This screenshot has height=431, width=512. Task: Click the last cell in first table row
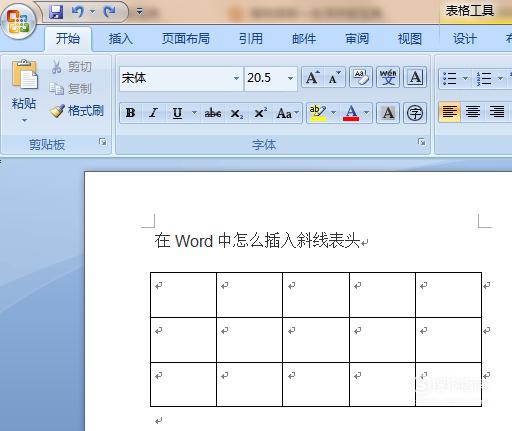click(448, 295)
